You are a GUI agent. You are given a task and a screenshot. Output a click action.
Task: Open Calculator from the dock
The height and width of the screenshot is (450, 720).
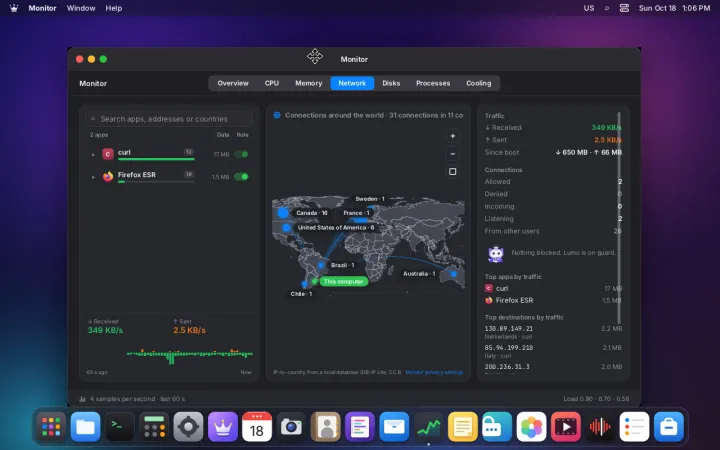(154, 427)
